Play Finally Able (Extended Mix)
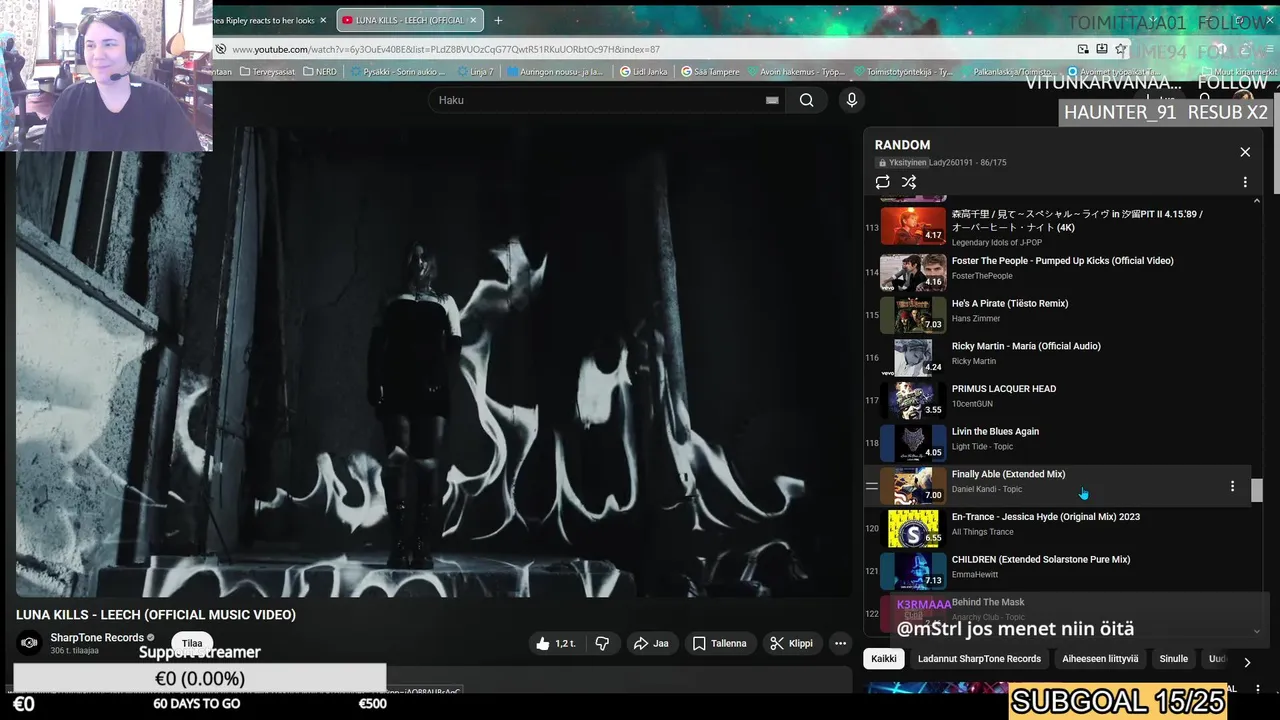 tap(1008, 474)
